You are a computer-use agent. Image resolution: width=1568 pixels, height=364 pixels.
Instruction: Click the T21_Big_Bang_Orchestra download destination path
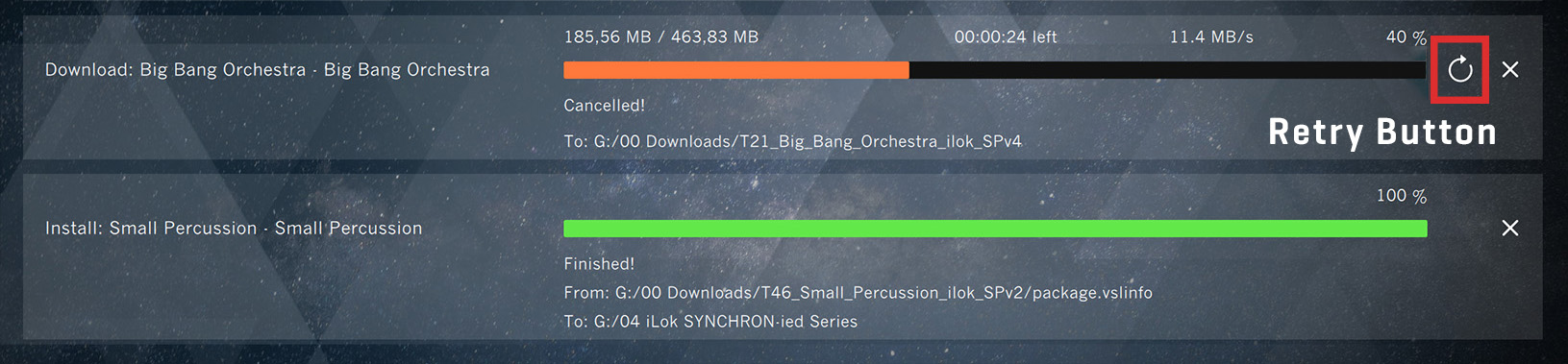(792, 142)
